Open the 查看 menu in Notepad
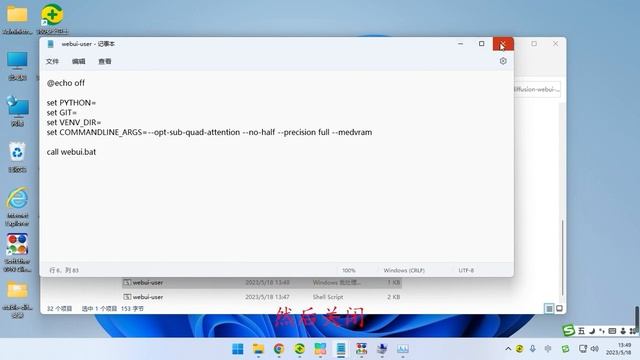This screenshot has height=360, width=640. click(x=104, y=61)
